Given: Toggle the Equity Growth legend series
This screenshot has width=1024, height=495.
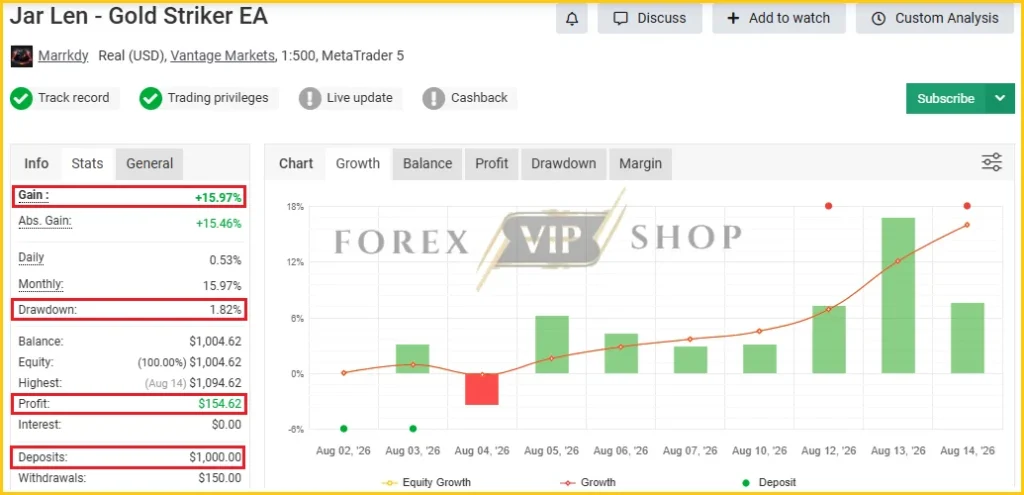Looking at the screenshot, I should pos(426,483).
